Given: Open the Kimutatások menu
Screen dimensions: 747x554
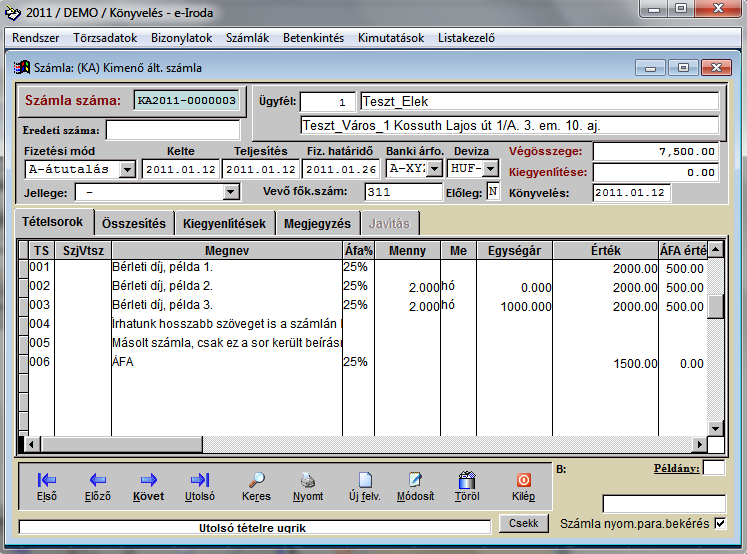Looking at the screenshot, I should (393, 38).
